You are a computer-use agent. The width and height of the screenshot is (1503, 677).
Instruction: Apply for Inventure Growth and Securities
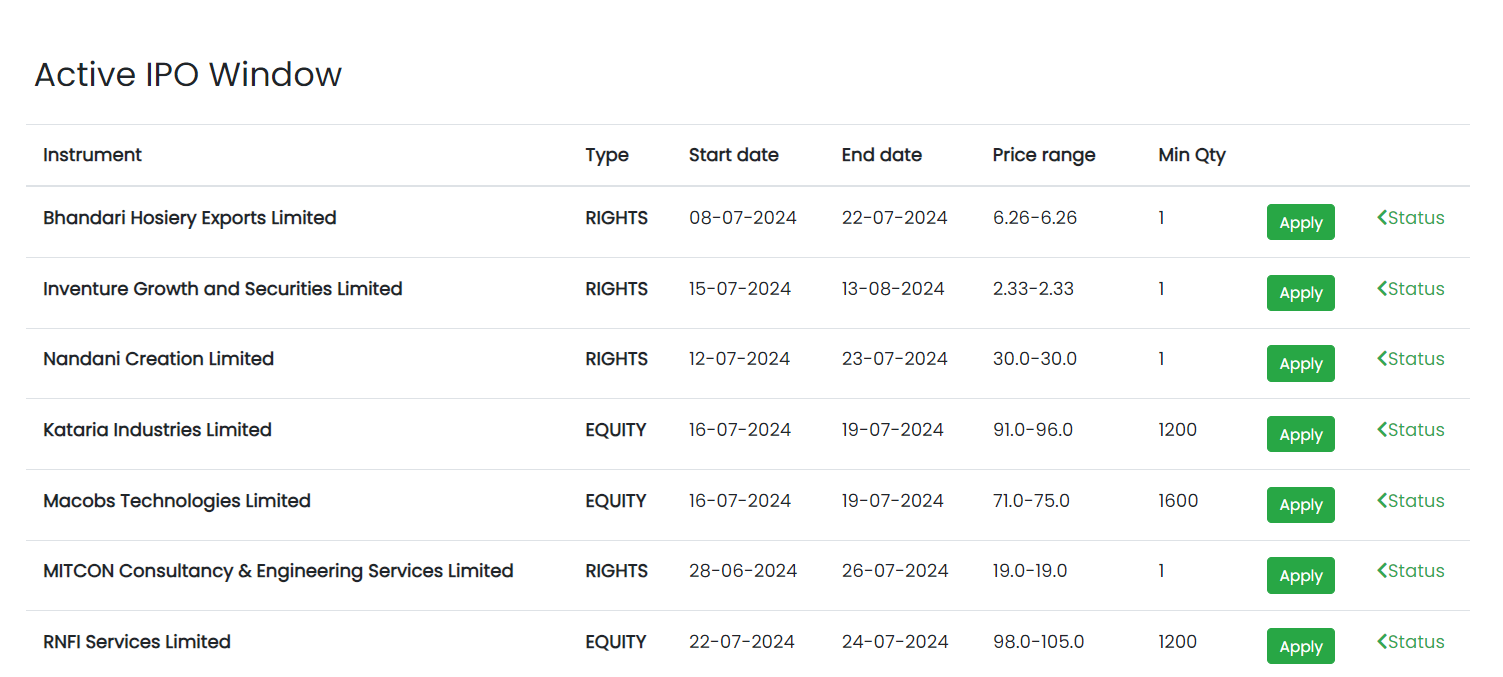[x=1300, y=293]
